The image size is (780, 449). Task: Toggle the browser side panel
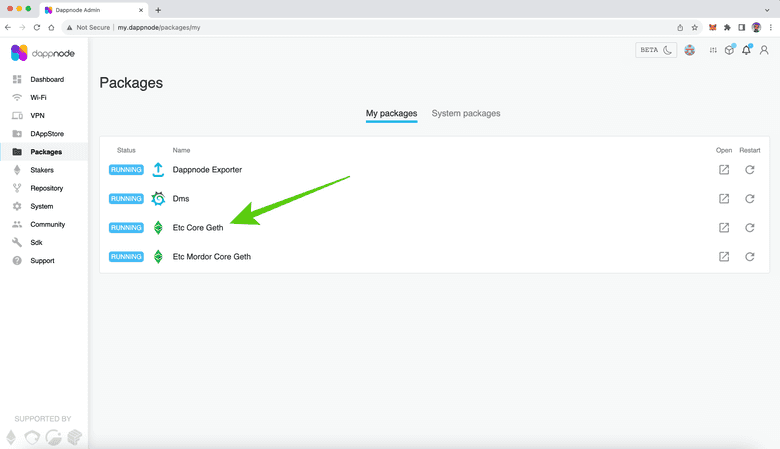(x=741, y=27)
